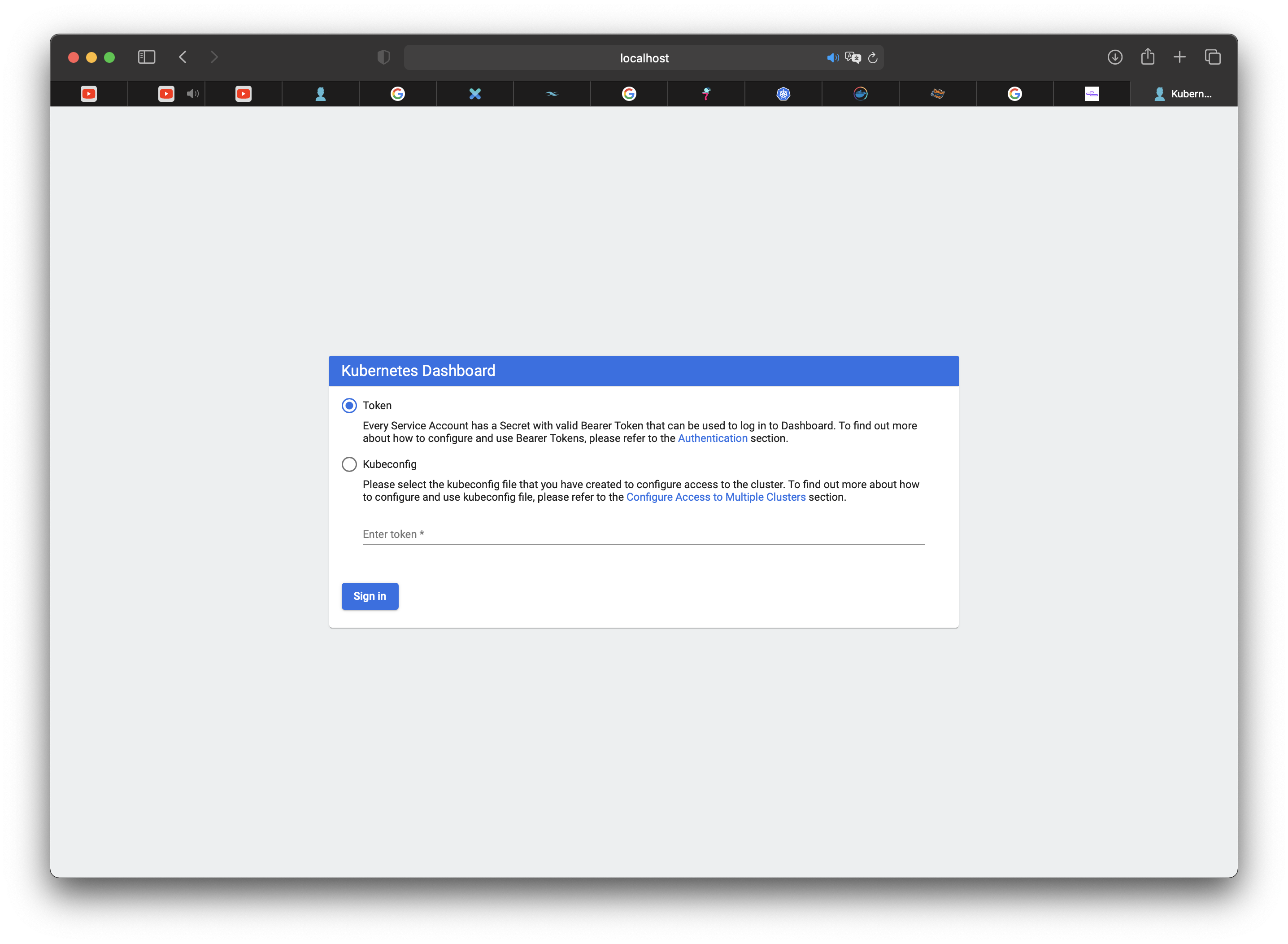Click the Kubeconfig option label
Image resolution: width=1288 pixels, height=944 pixels.
click(x=390, y=464)
